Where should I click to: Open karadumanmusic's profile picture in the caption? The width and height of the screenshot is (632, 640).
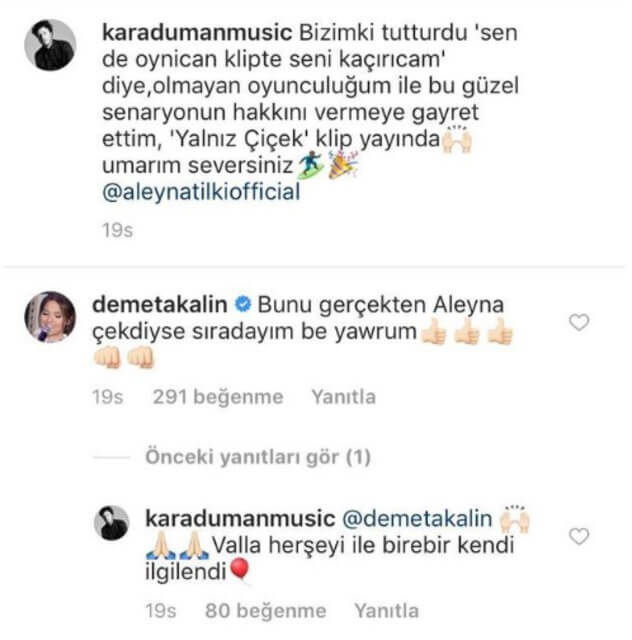coord(50,45)
